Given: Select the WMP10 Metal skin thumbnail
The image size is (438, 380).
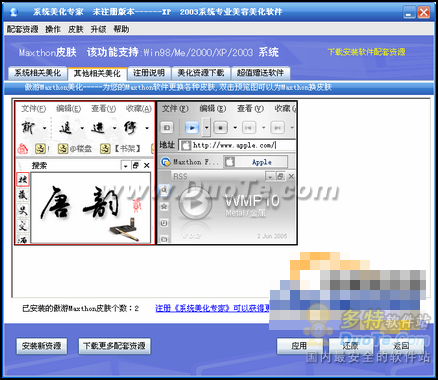Looking at the screenshot, I should [227, 173].
